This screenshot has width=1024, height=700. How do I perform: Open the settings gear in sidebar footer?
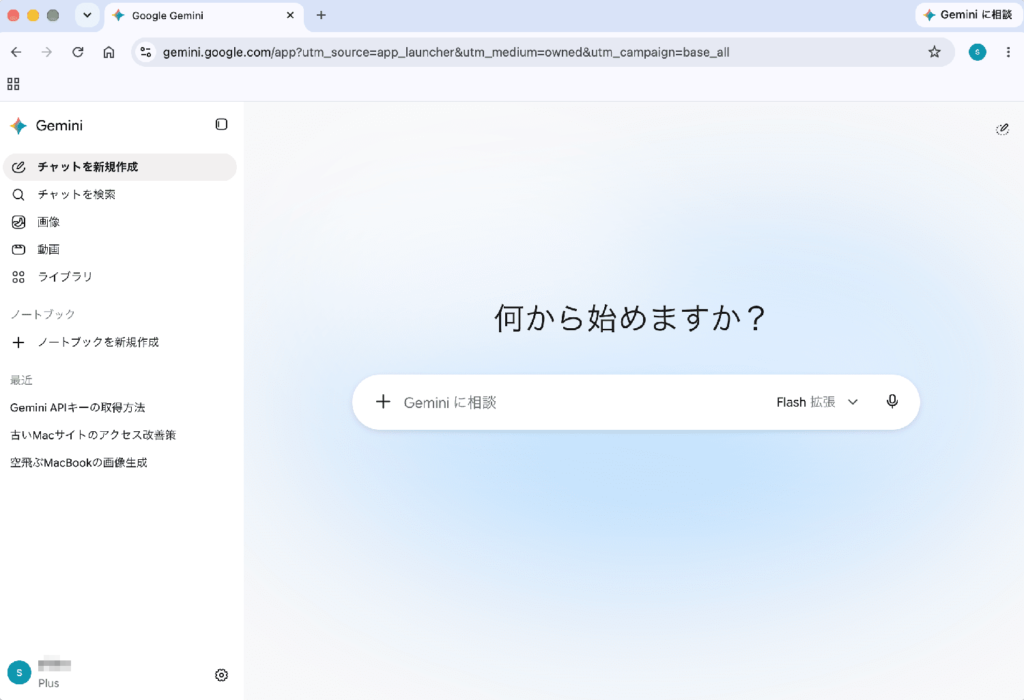tap(221, 675)
